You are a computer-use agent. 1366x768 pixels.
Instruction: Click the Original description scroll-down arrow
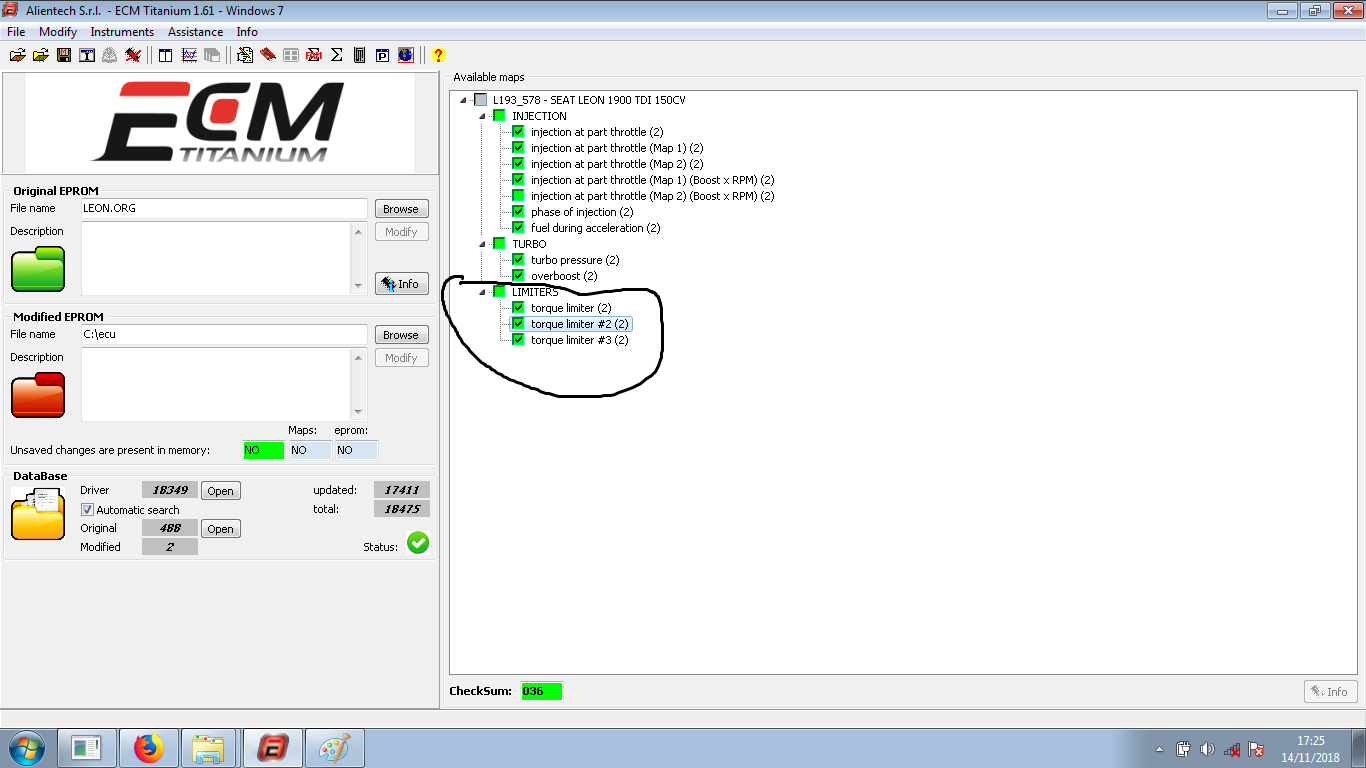click(359, 286)
